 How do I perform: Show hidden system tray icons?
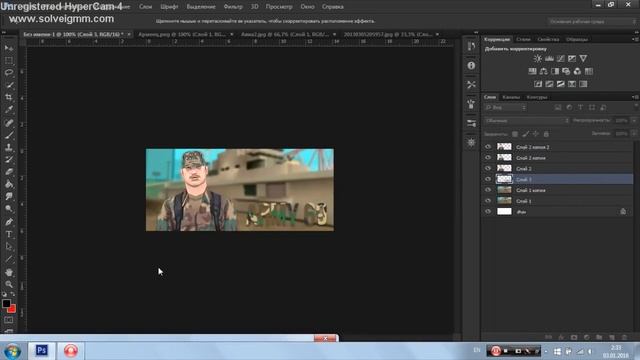click(546, 351)
